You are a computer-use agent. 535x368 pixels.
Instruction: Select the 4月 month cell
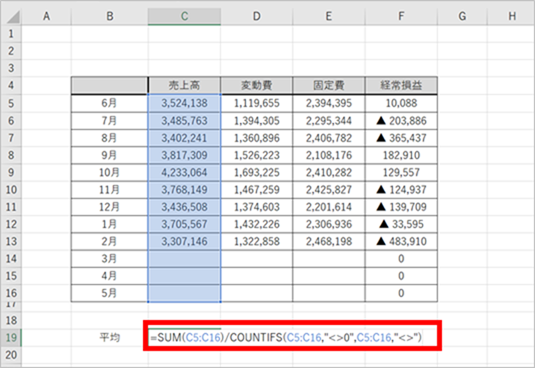110,276
